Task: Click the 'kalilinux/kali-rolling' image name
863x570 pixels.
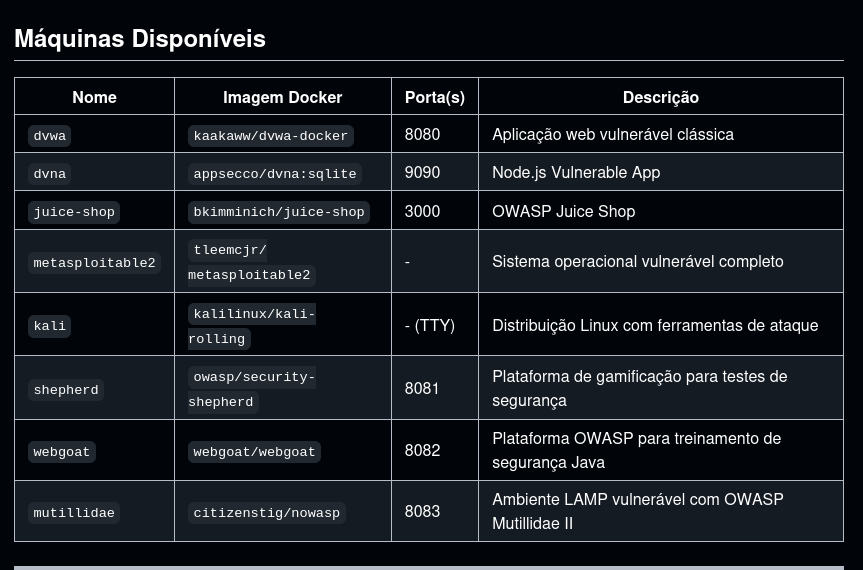Action: point(253,326)
